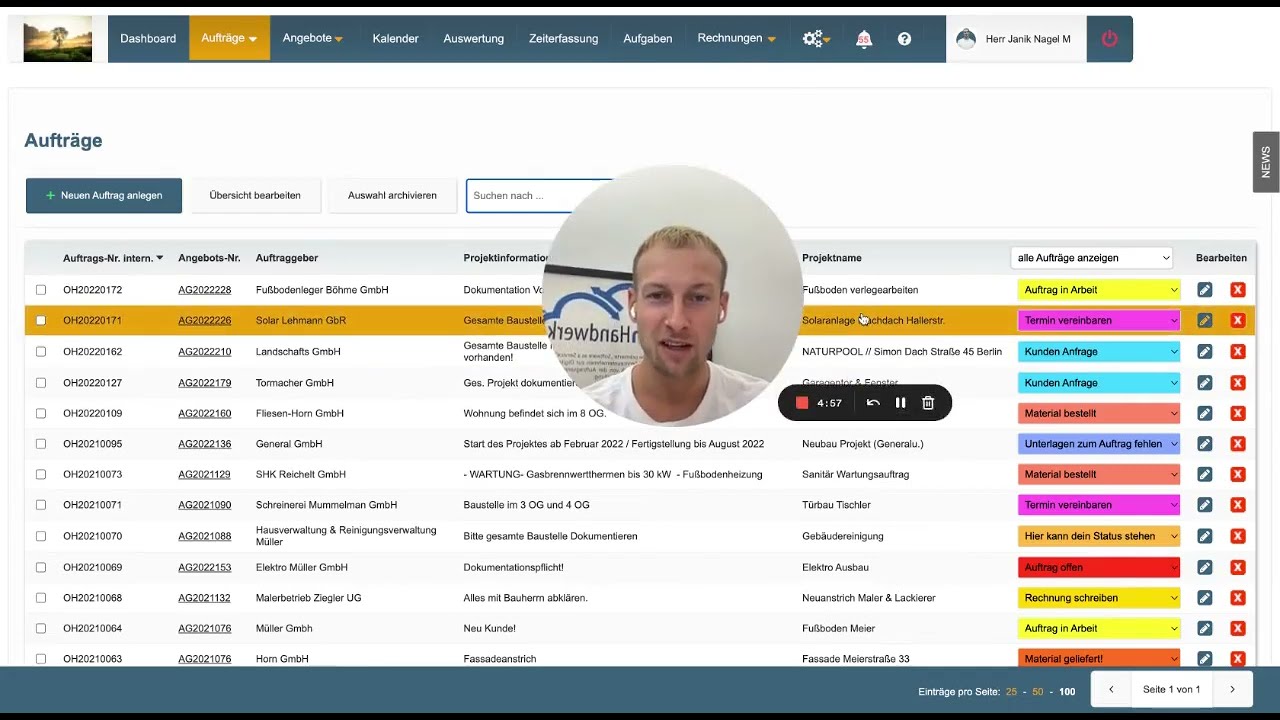Click 'Auswahl archivieren' button

point(392,196)
